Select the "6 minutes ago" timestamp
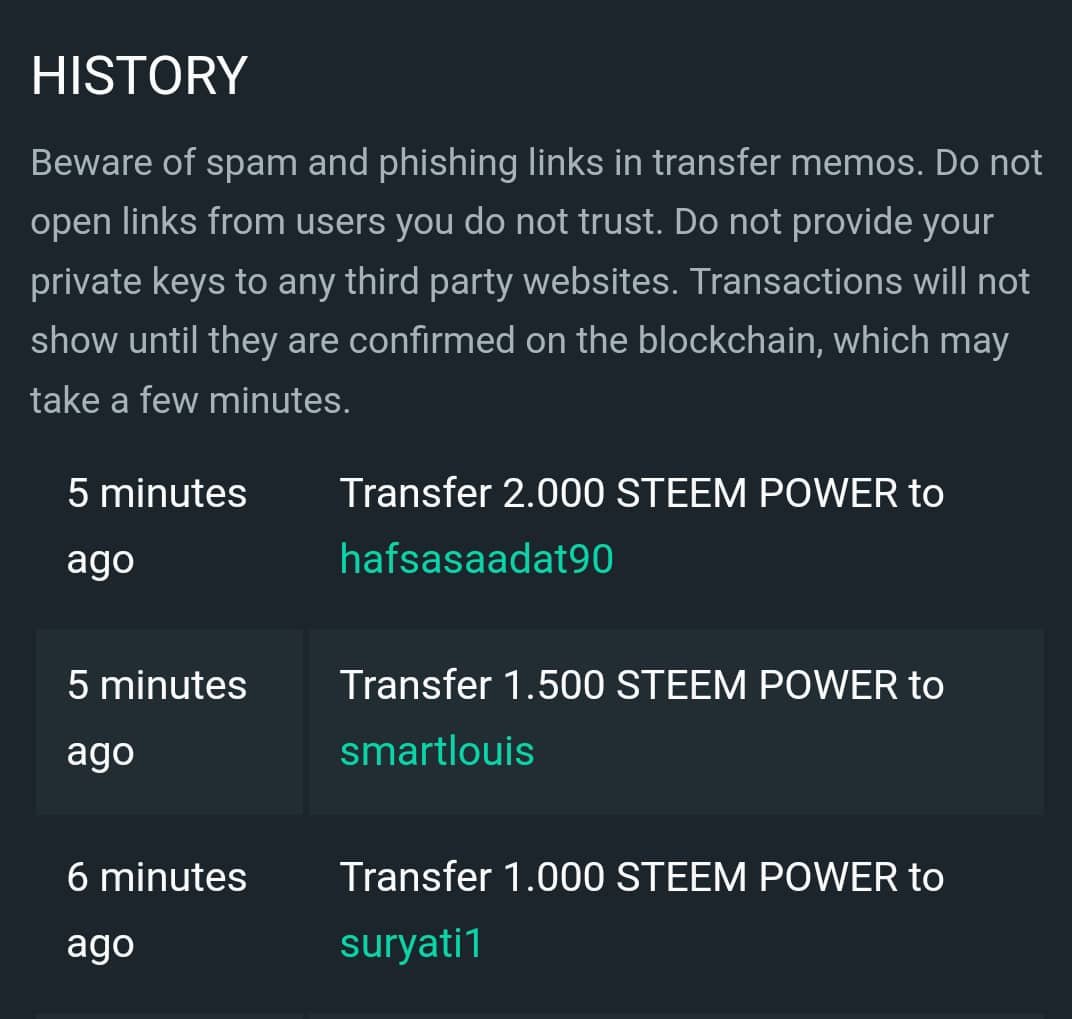Screen dimensions: 1072x1019 click(x=156, y=910)
